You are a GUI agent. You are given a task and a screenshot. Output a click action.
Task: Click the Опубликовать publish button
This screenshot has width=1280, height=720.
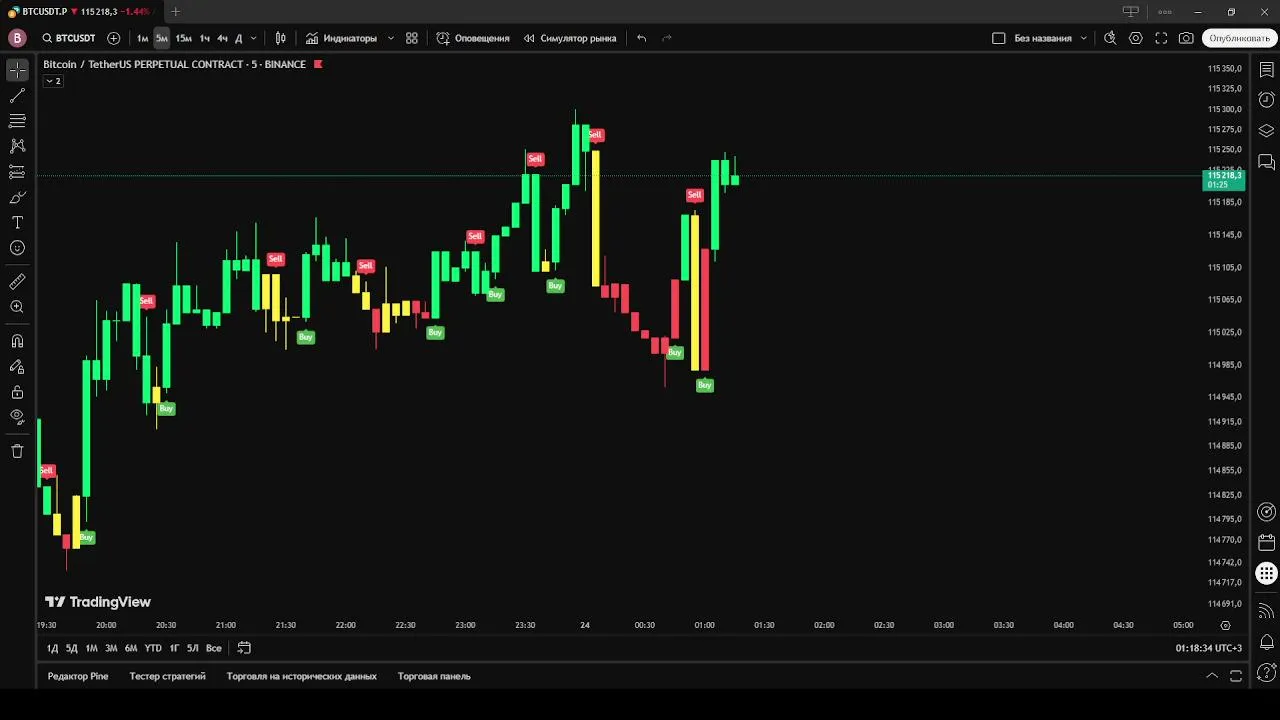(x=1239, y=38)
